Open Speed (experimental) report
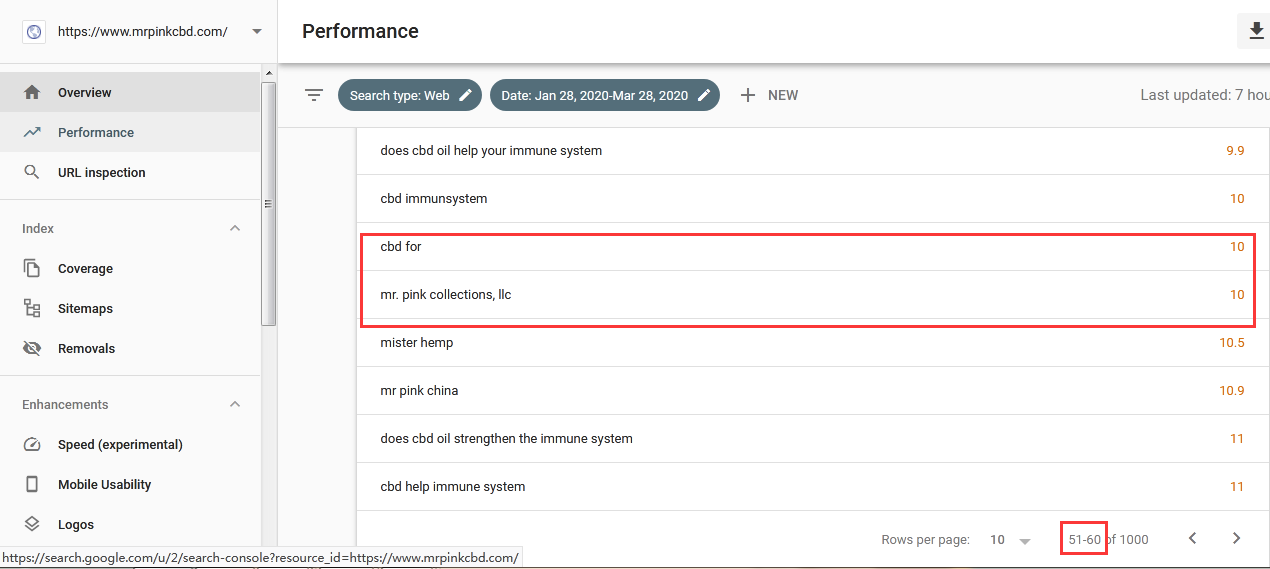Image resolution: width=1270 pixels, height=569 pixels. pos(130,444)
